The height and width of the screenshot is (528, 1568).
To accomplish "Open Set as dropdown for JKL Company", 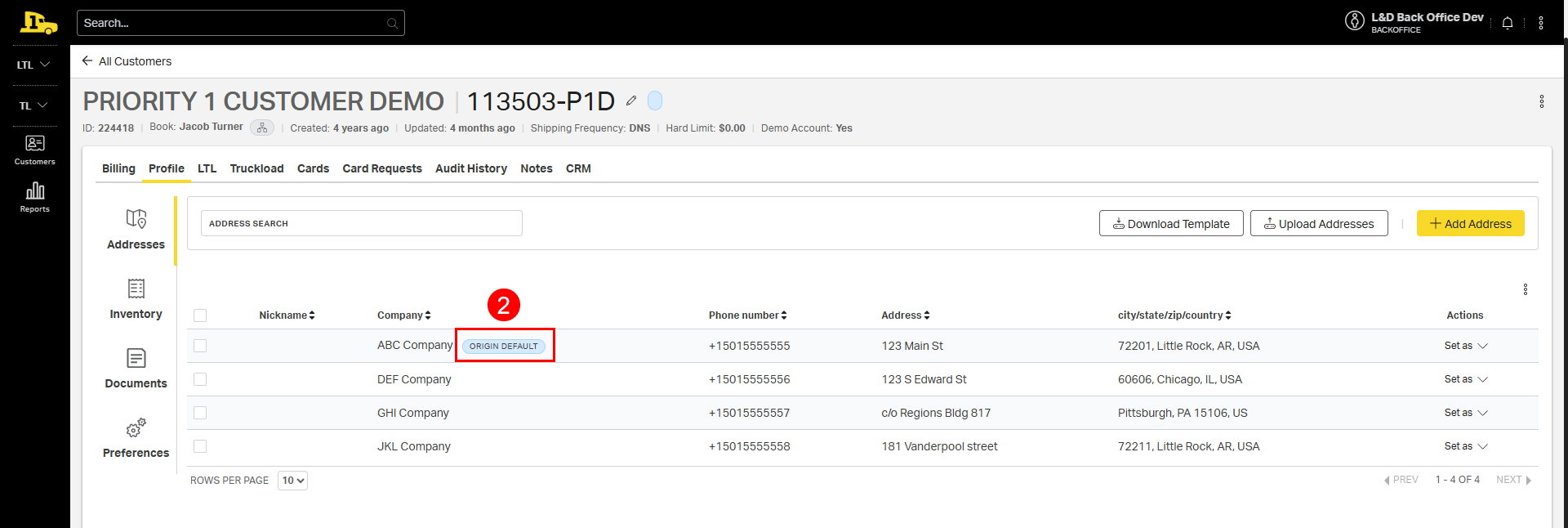I will [x=1466, y=446].
